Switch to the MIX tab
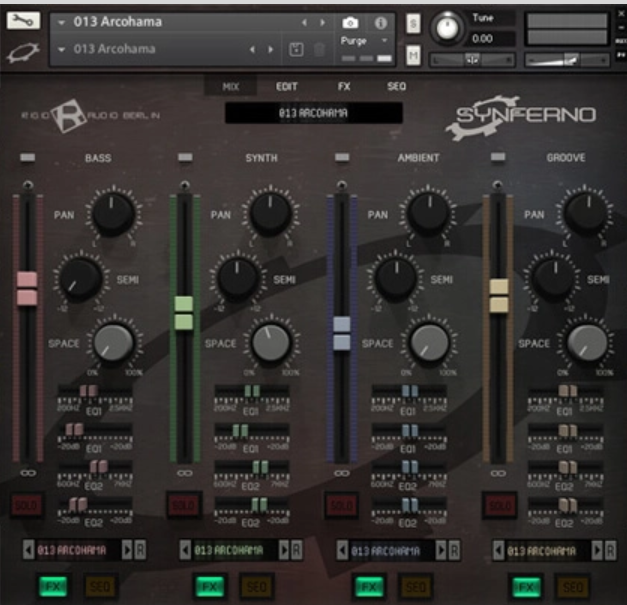The image size is (627, 605). coord(231,86)
